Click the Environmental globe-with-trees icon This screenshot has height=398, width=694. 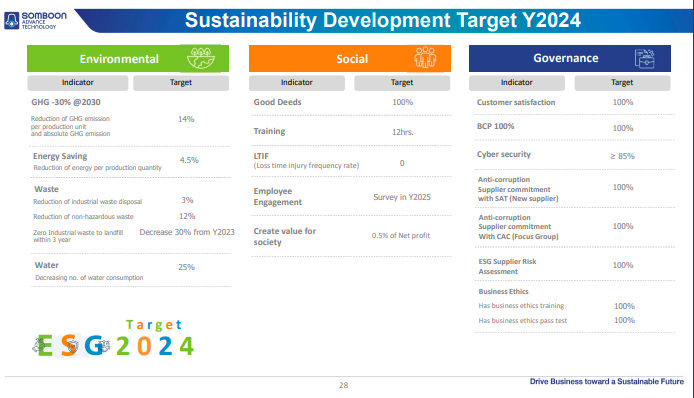click(201, 58)
